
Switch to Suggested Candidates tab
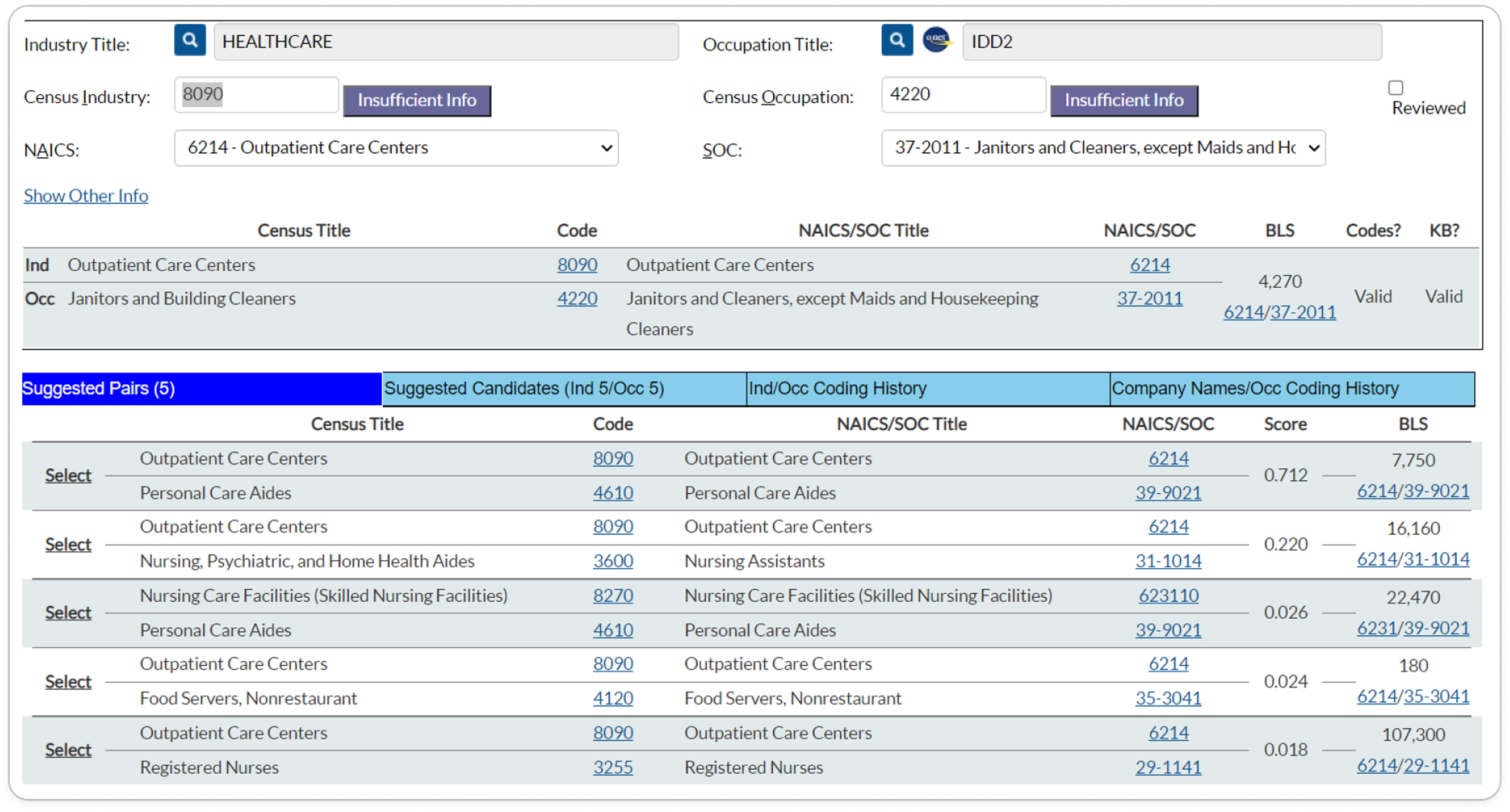[x=564, y=388]
